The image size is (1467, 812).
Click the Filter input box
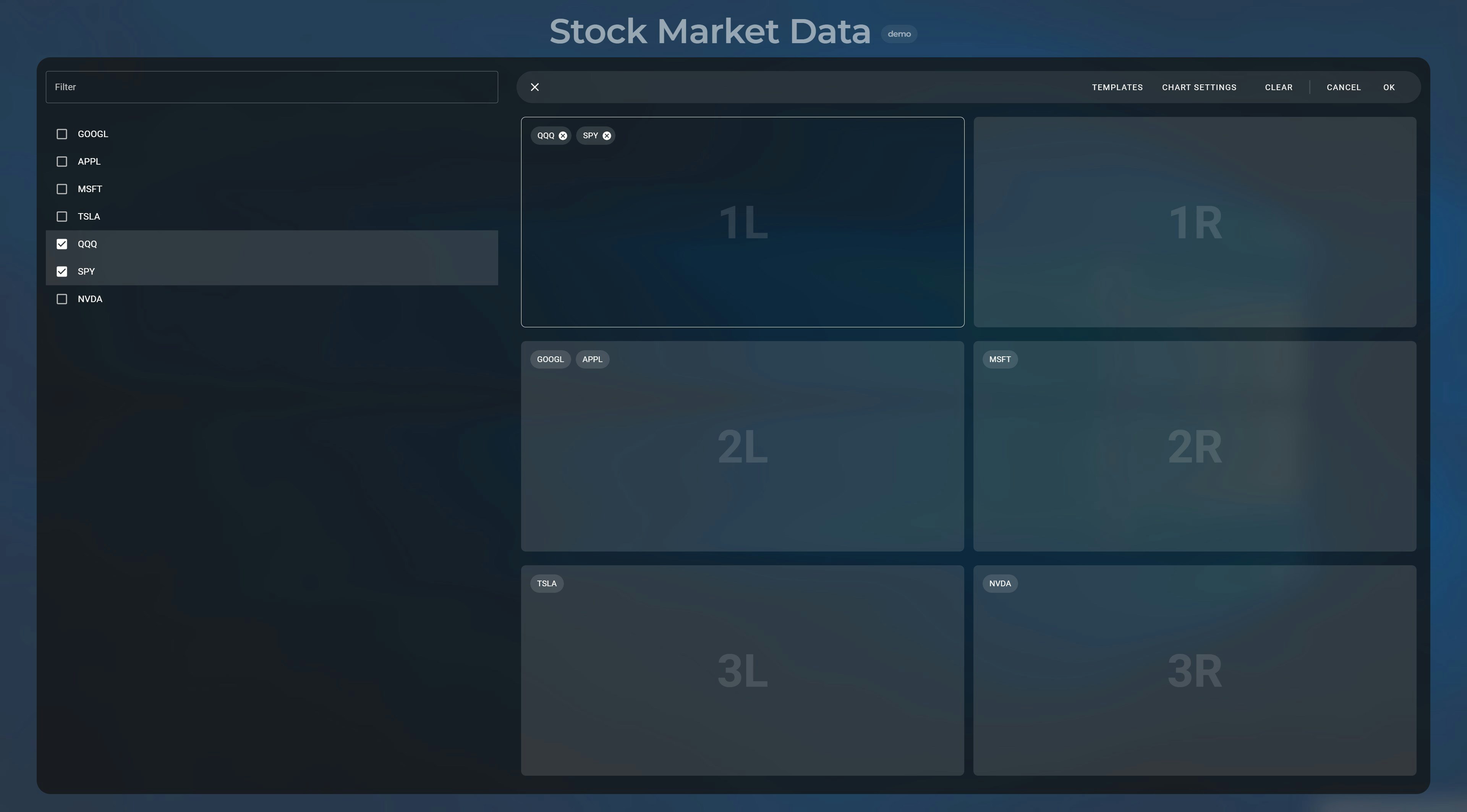point(271,87)
